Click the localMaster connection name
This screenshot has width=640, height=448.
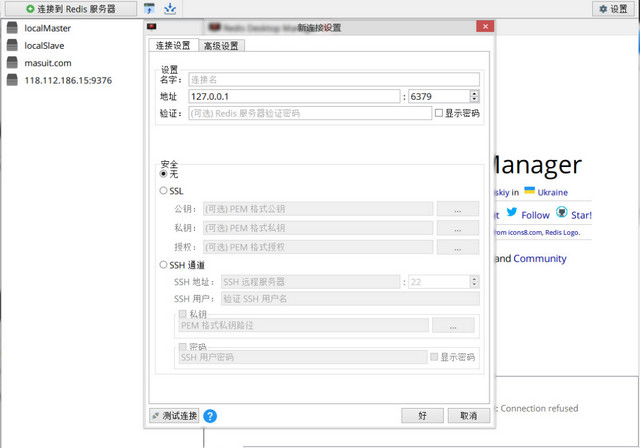coord(47,28)
